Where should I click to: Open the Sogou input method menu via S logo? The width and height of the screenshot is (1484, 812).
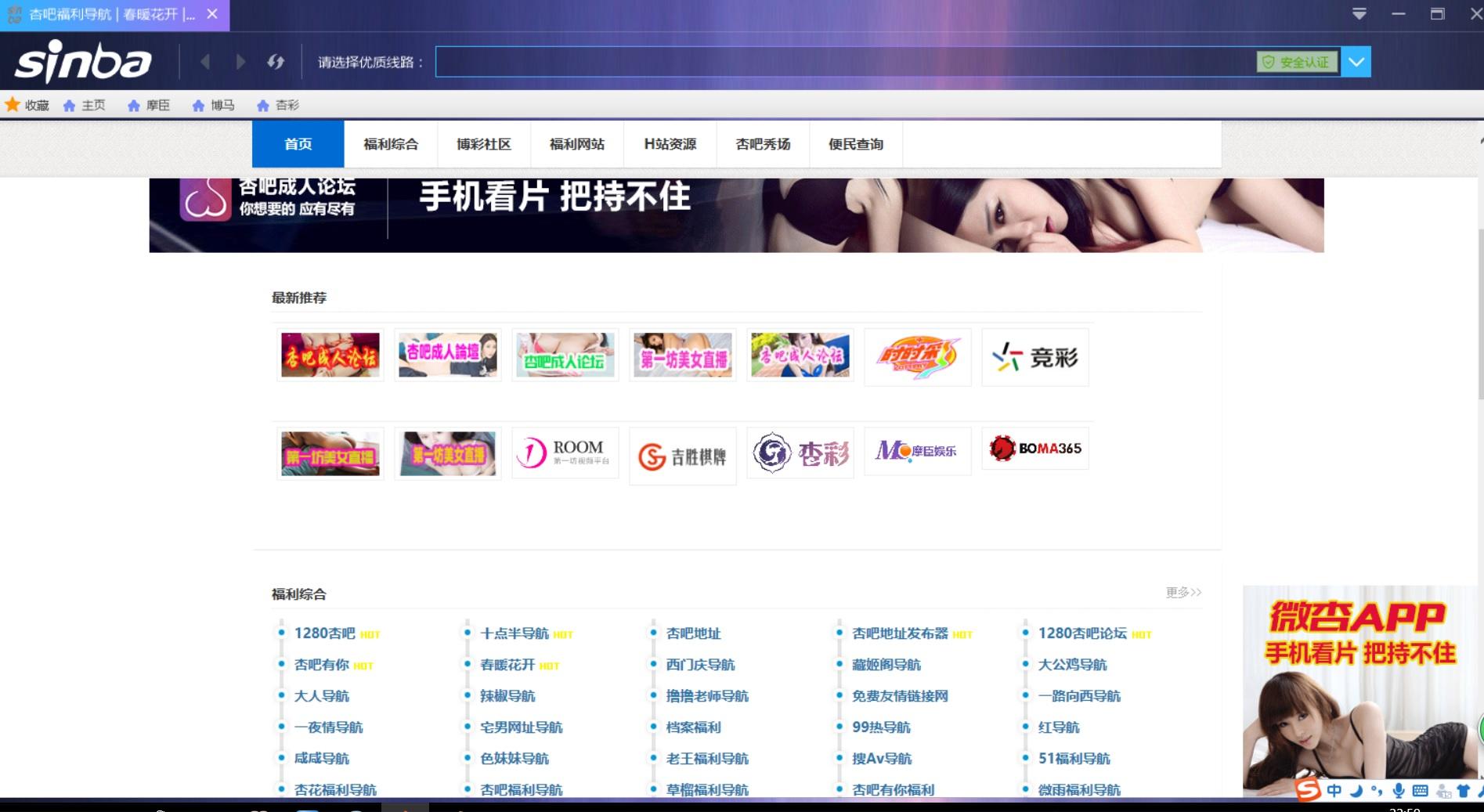[1308, 790]
